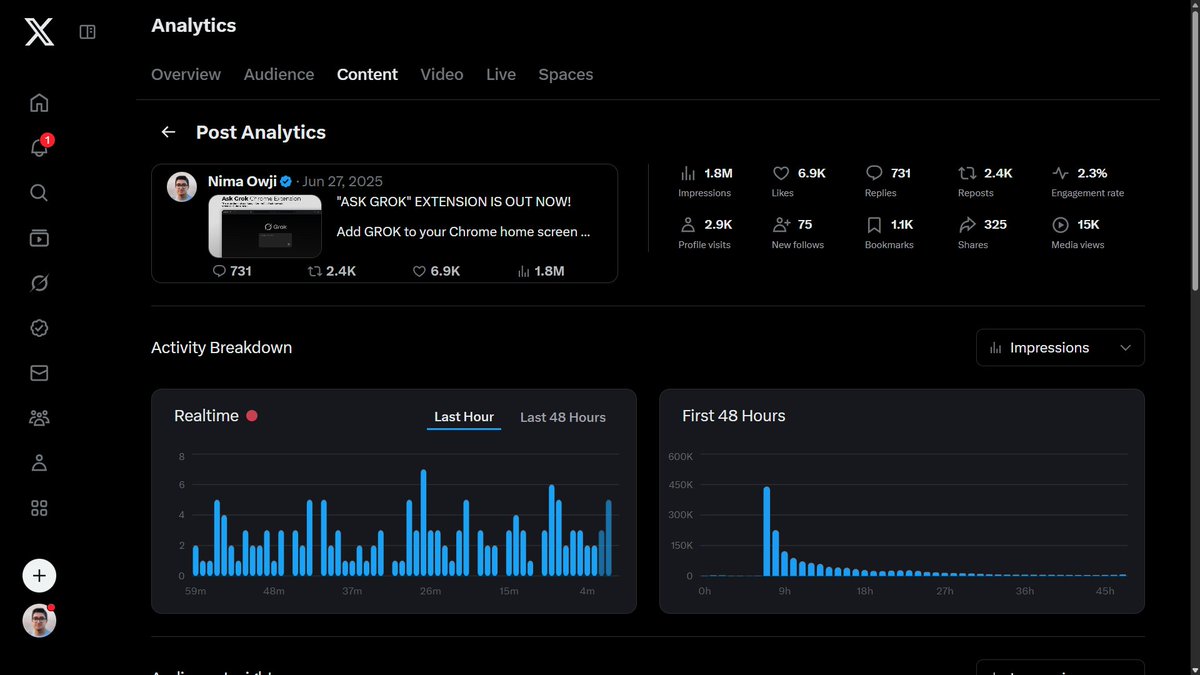Screen dimensions: 1200x675
Task: Click the Shares arrow icon
Action: 967,225
